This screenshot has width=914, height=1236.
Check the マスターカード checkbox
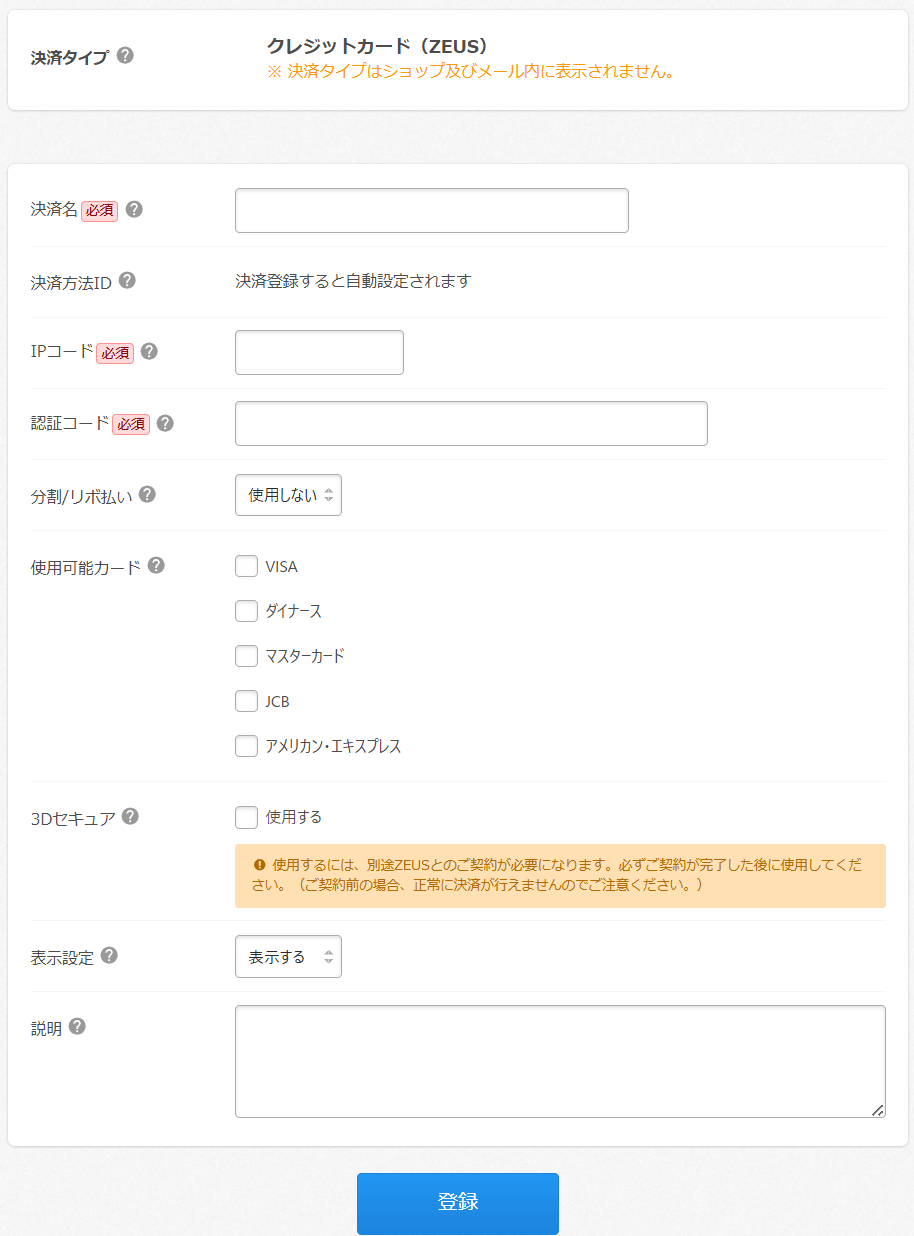tap(247, 656)
